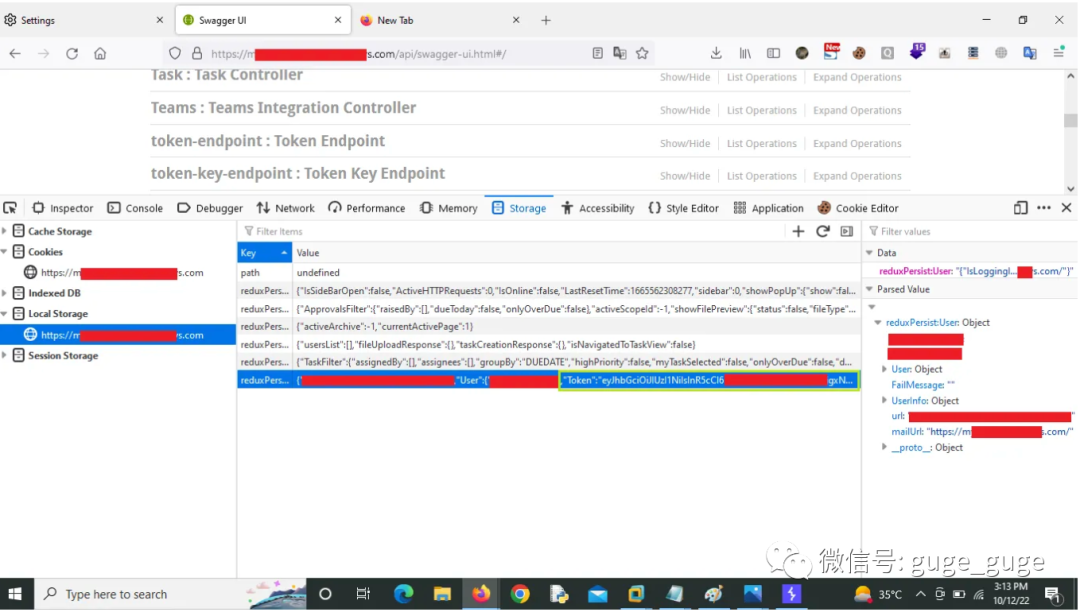Close the DevTools panel

pos(1066,208)
